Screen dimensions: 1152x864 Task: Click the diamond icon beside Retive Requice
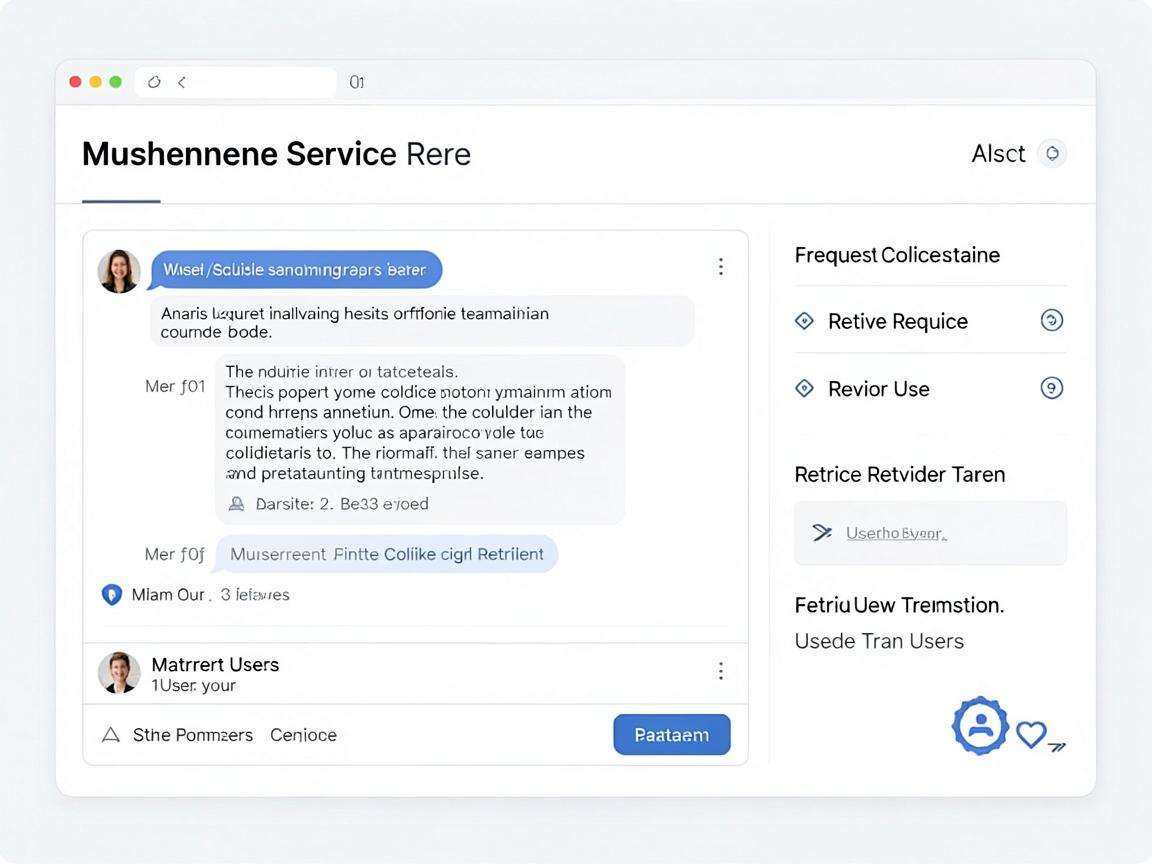[804, 321]
